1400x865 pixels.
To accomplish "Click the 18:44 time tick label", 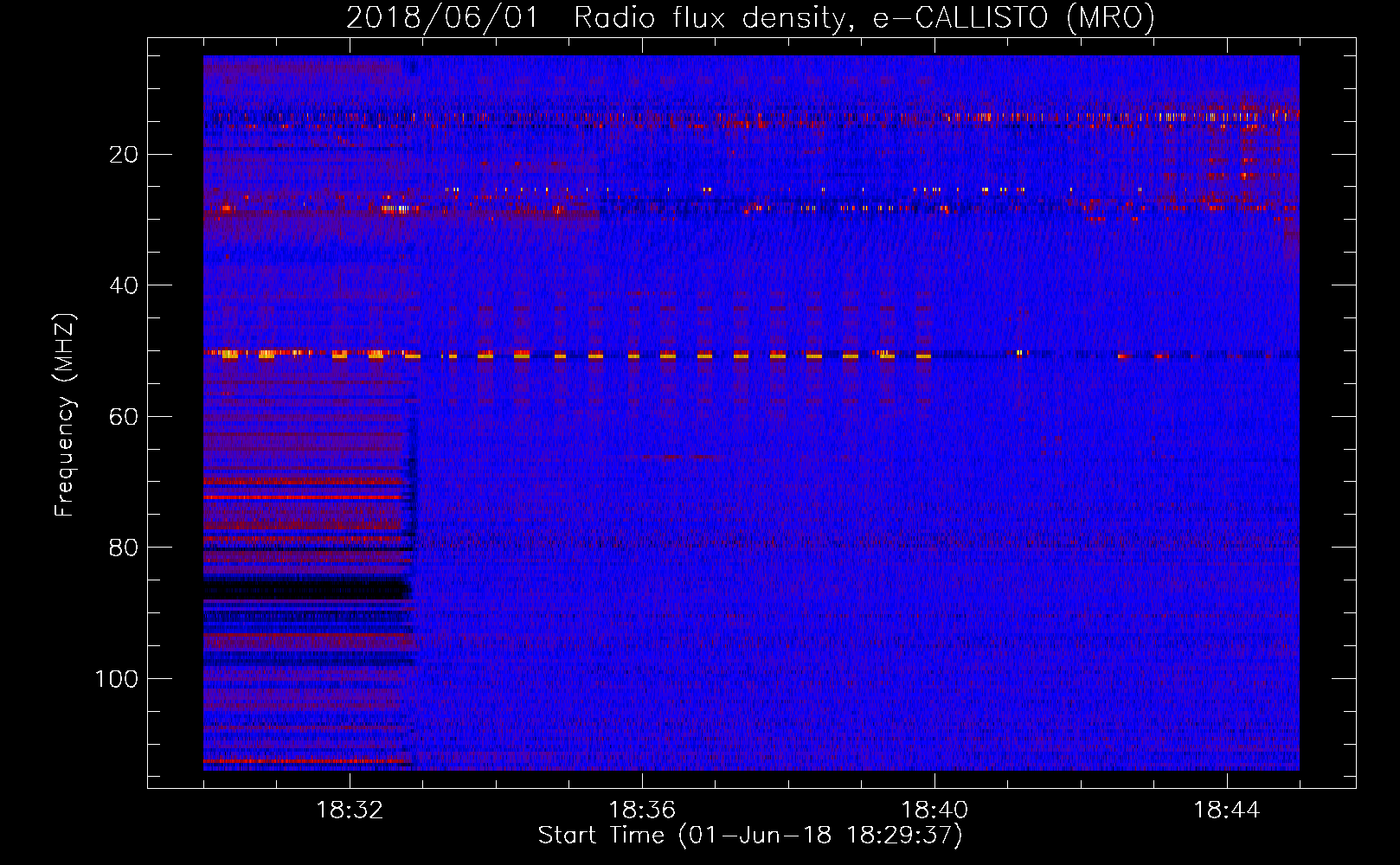I will (1227, 811).
